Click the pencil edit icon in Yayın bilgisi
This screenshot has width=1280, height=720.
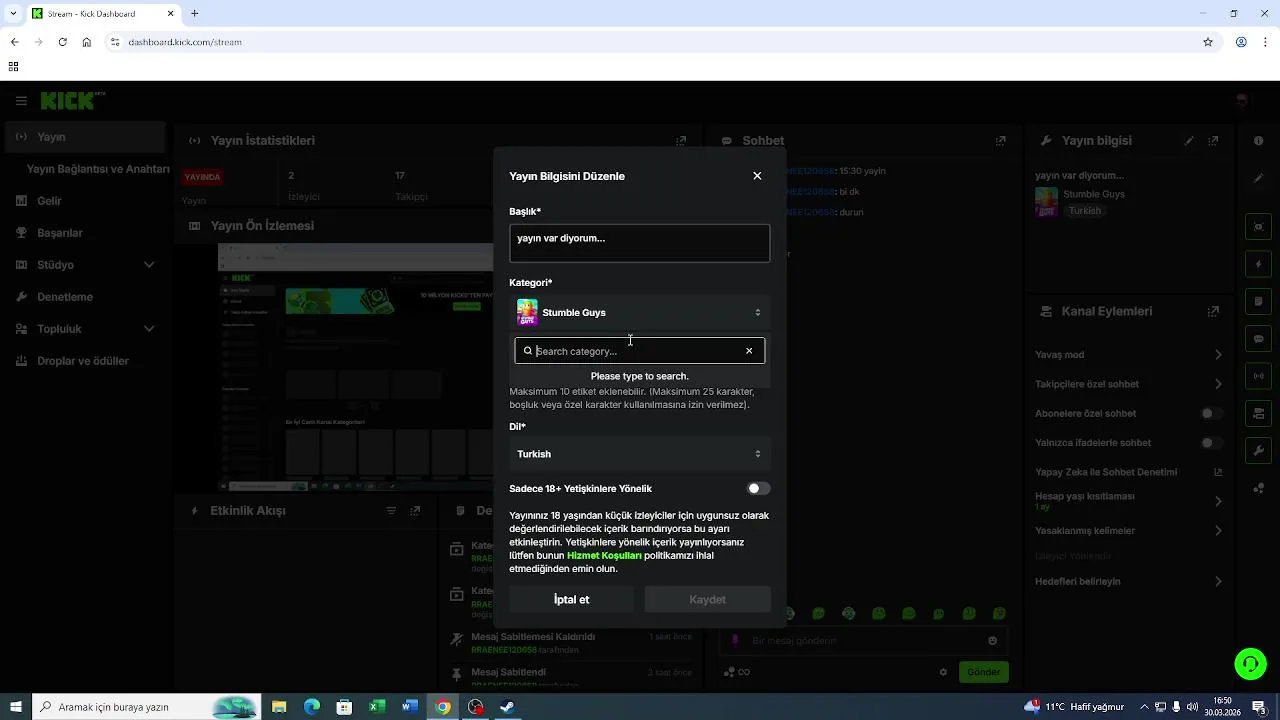tap(1189, 141)
